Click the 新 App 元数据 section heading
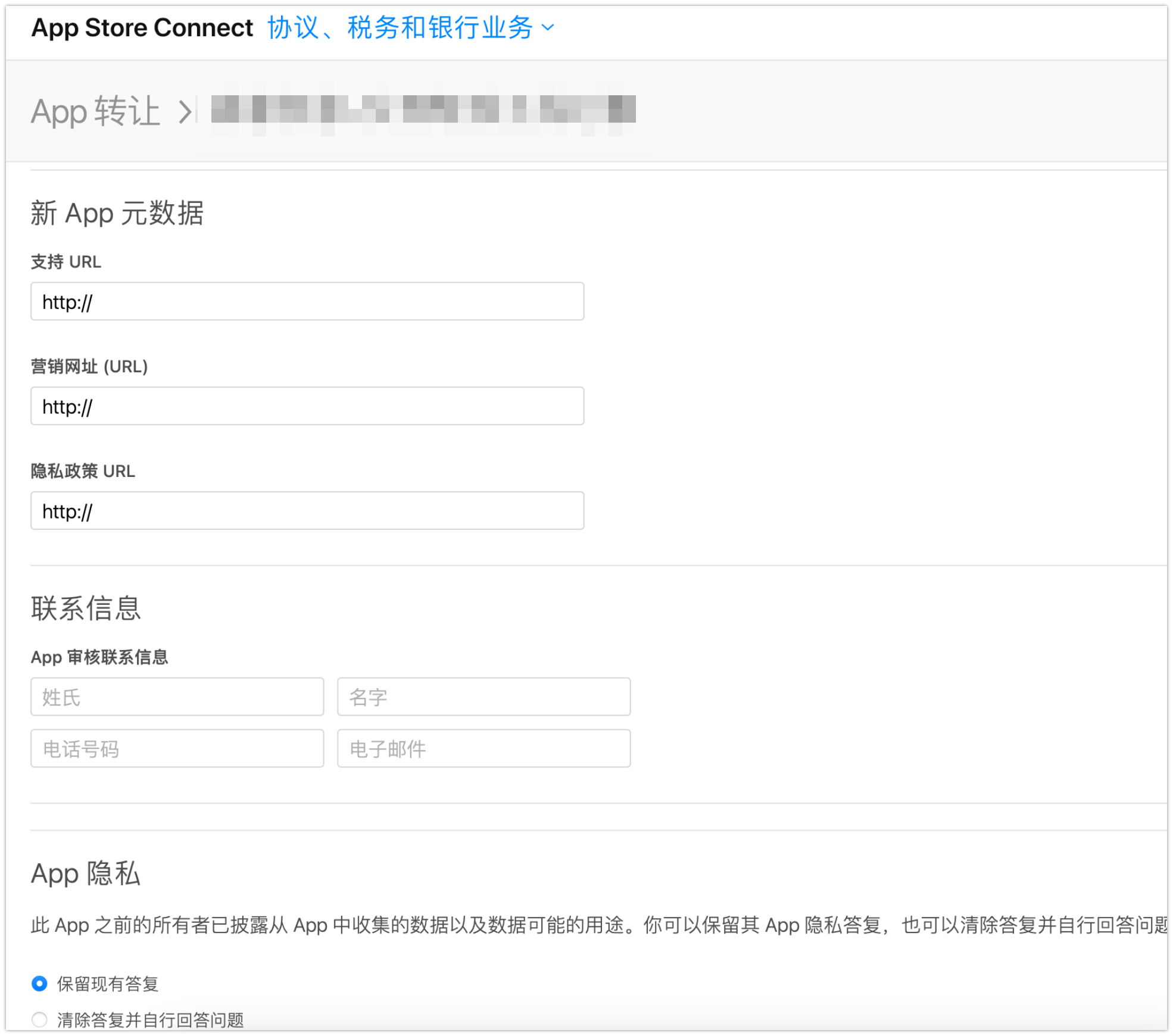 pos(117,213)
